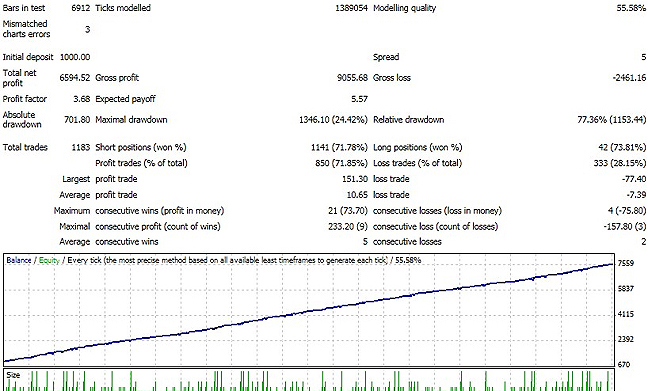Select the Gross profit value 9055.68
This screenshot has height=391, width=648.
coord(352,78)
